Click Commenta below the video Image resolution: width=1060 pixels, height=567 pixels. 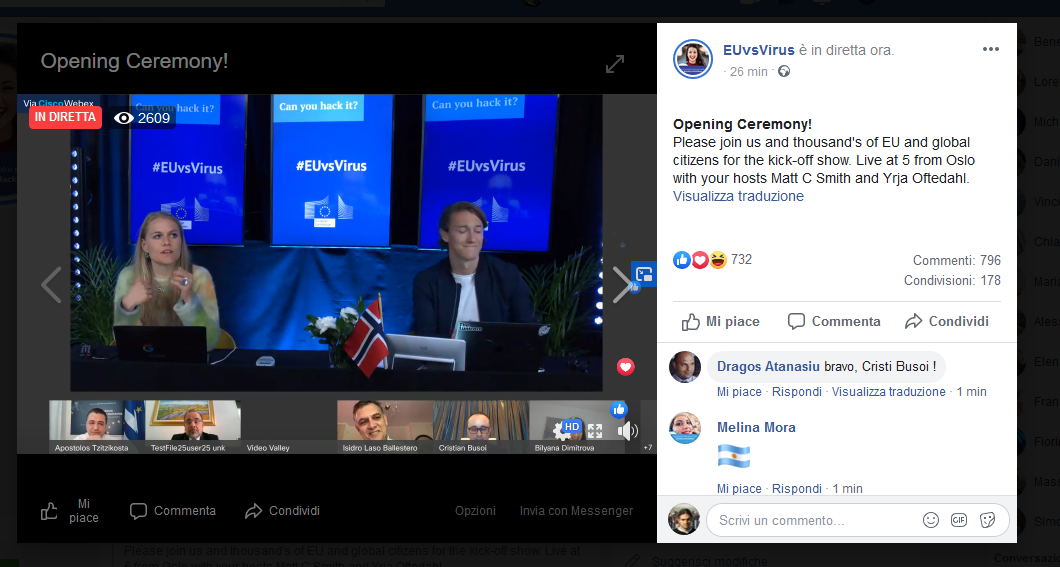pyautogui.click(x=172, y=511)
